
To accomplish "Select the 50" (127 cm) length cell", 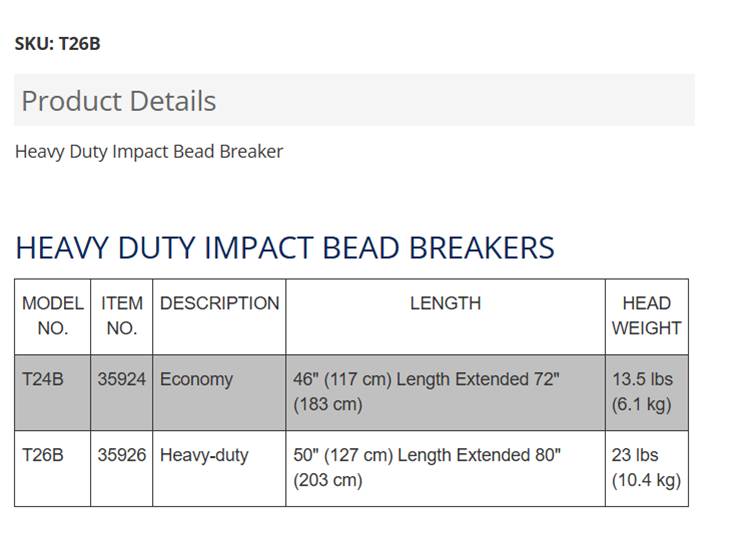I will 427,468.
